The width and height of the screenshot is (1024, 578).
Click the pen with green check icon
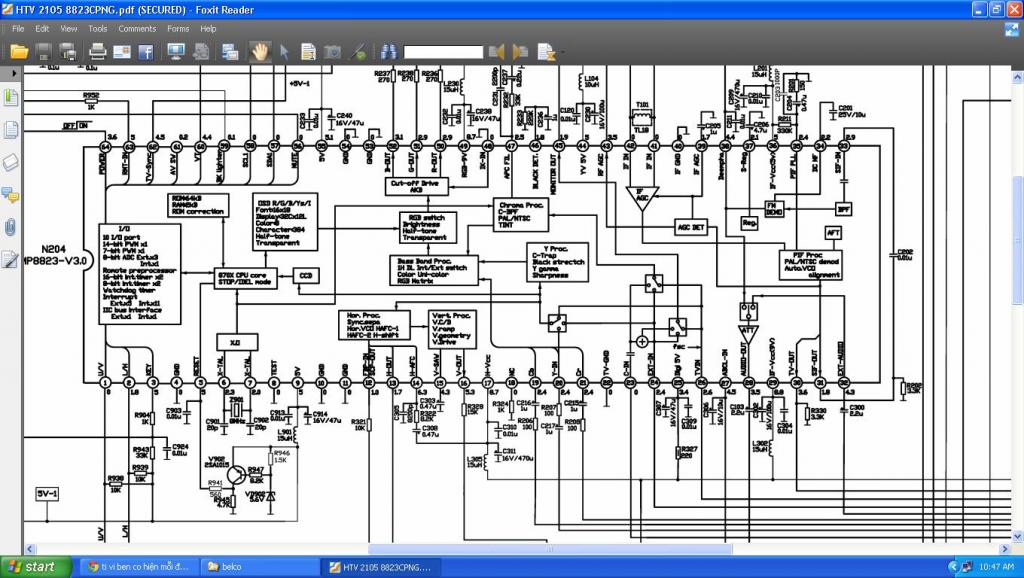[358, 52]
